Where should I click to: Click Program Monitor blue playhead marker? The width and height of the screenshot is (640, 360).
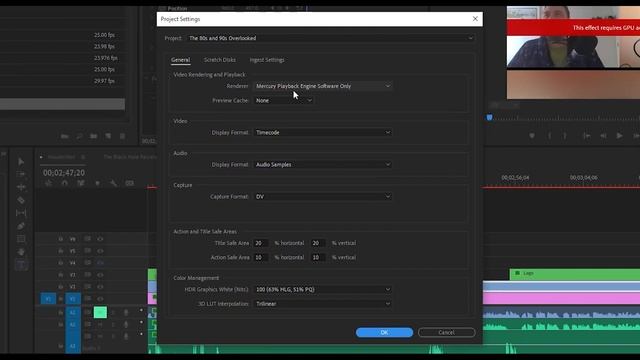[489, 118]
